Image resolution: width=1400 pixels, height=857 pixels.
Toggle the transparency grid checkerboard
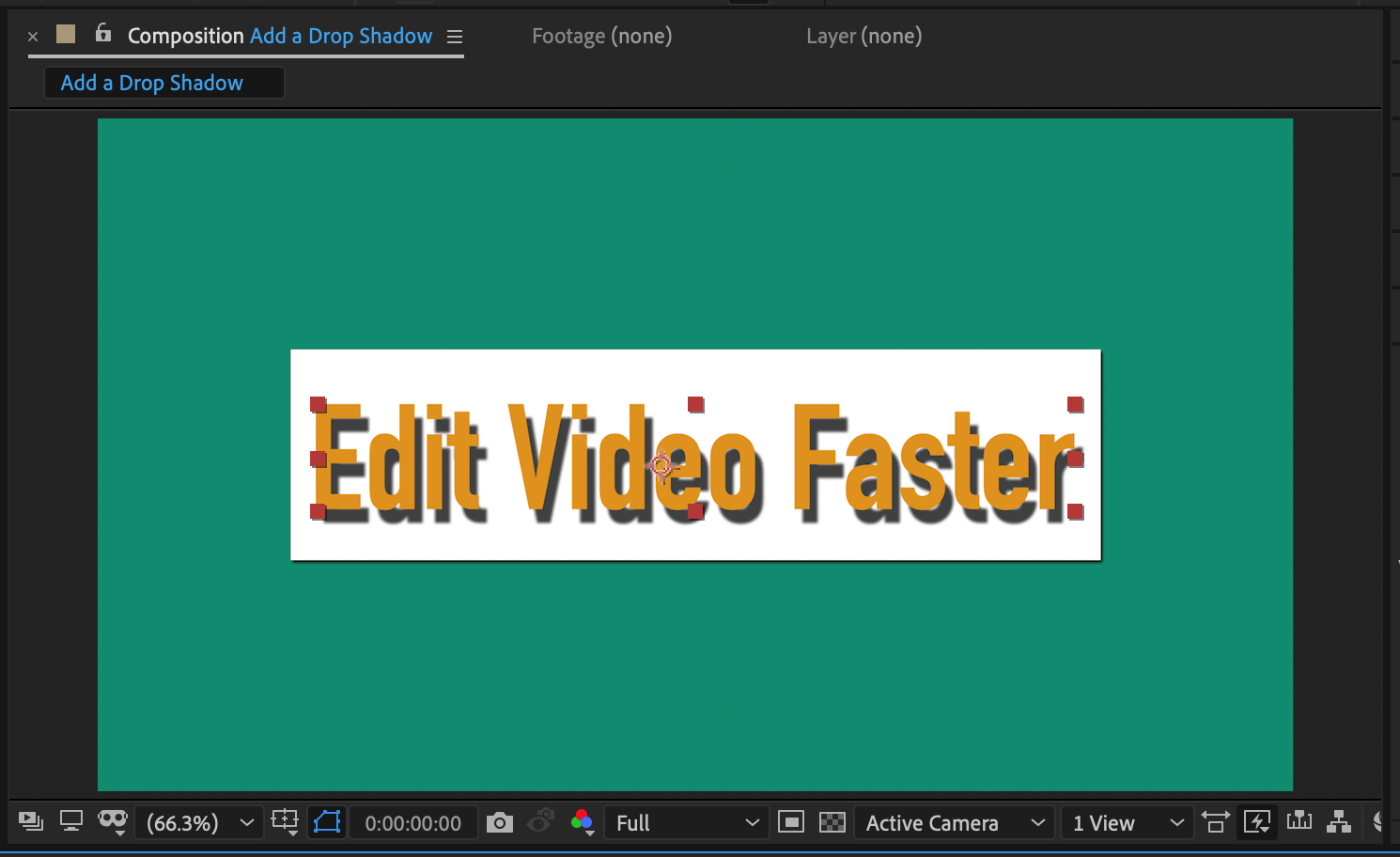pyautogui.click(x=832, y=822)
